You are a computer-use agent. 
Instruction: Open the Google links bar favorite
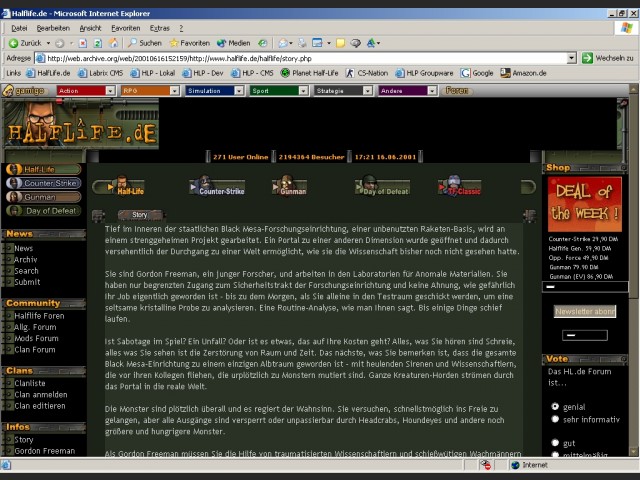point(477,73)
